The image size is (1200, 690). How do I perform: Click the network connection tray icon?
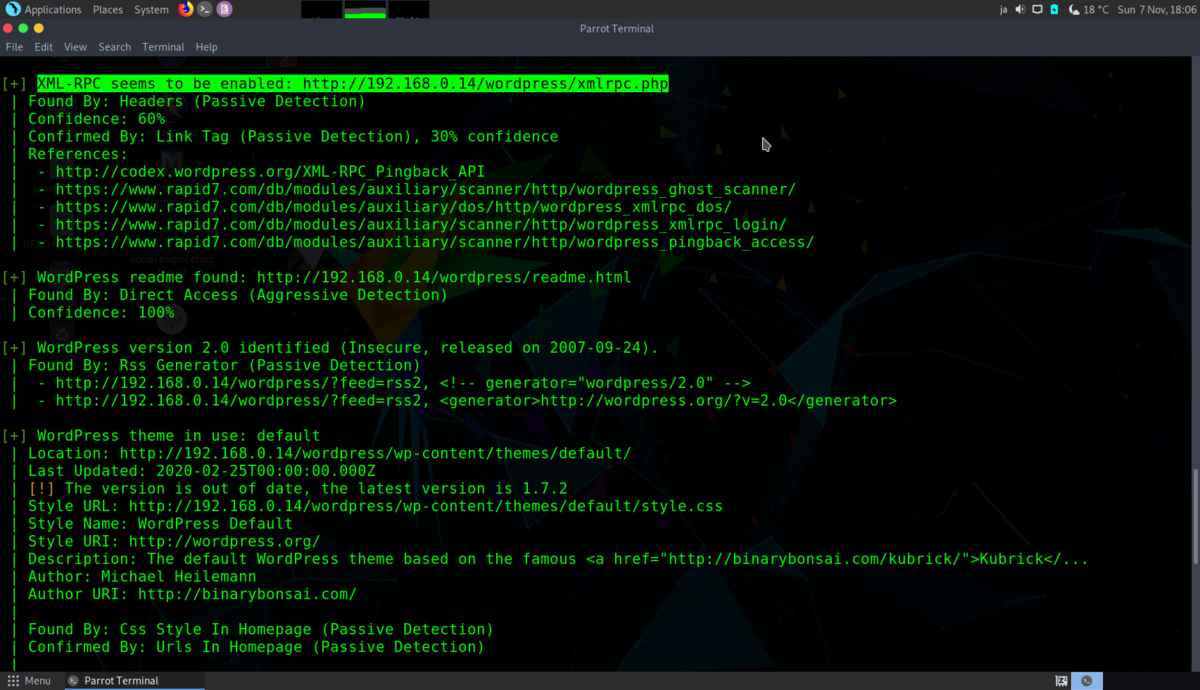[1037, 9]
